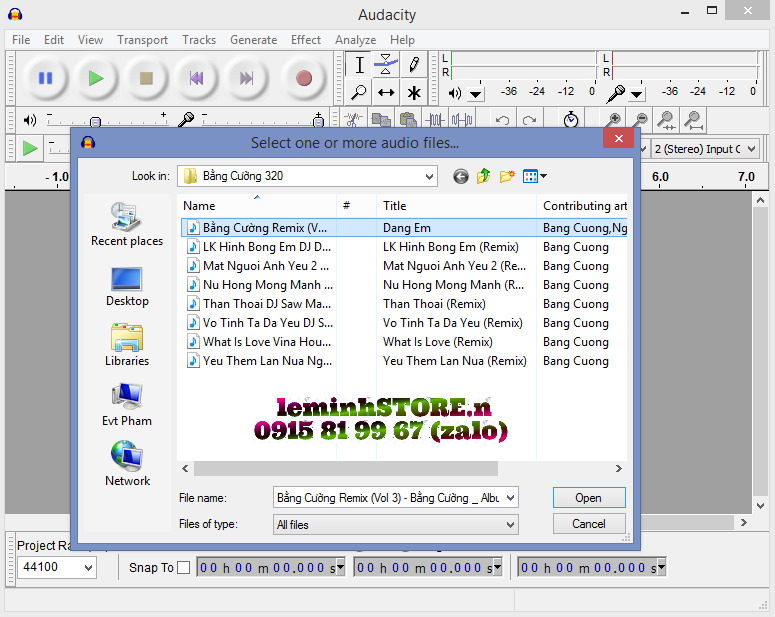Click the red Record button
Screen dimensions: 775x617
pos(303,78)
